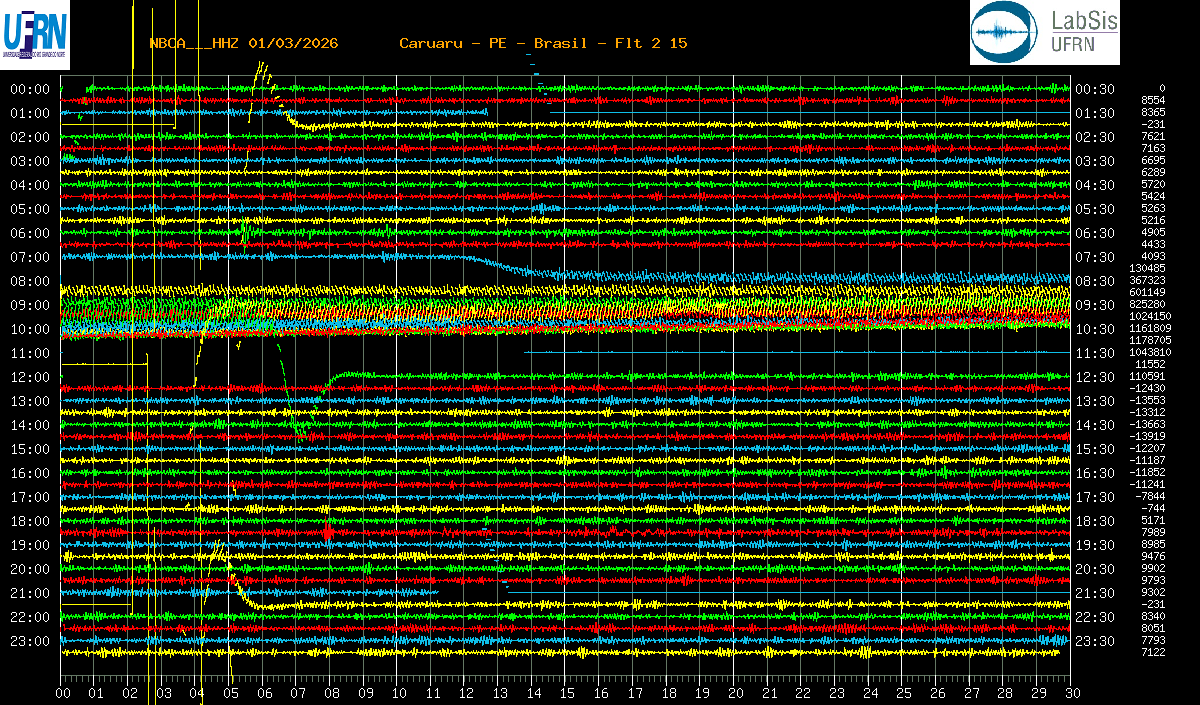Click the 23:30 label on right axis

(x=1094, y=641)
